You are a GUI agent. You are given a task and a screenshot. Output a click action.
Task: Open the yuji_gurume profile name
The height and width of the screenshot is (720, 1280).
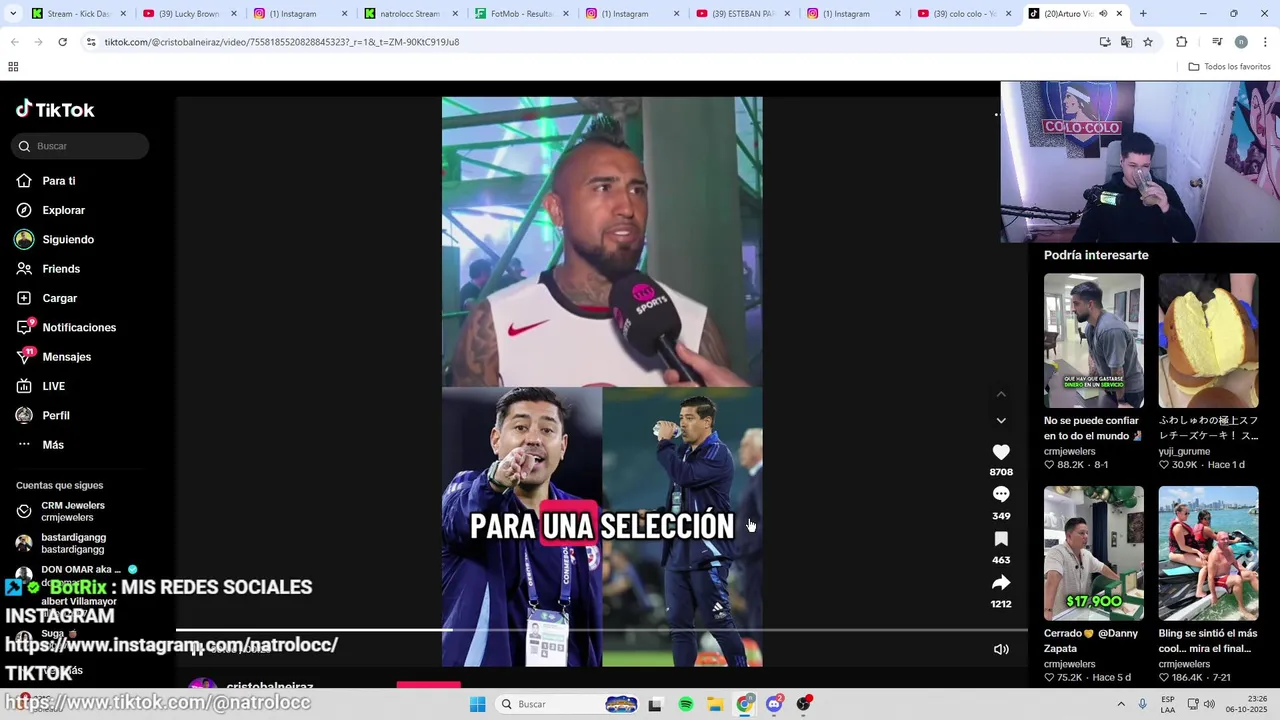1187,452
